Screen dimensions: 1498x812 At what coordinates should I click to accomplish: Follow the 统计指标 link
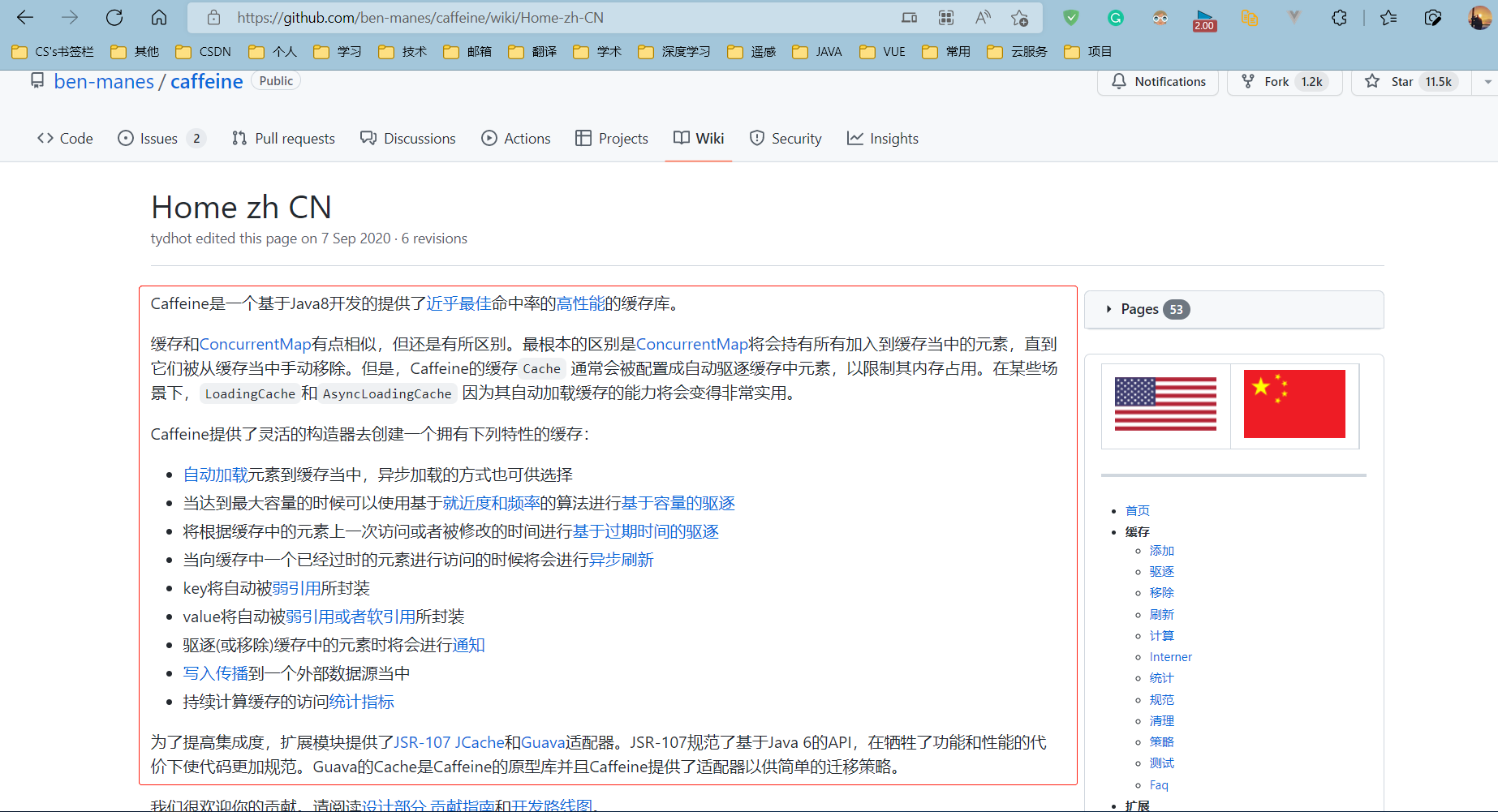(x=361, y=702)
